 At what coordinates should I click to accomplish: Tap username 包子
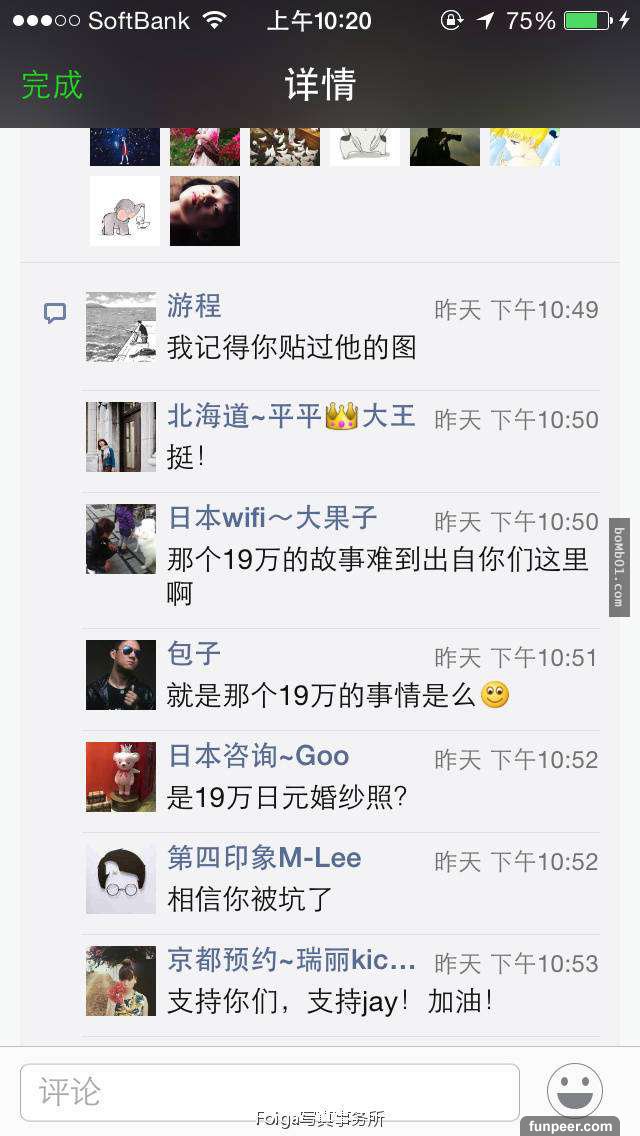(194, 653)
